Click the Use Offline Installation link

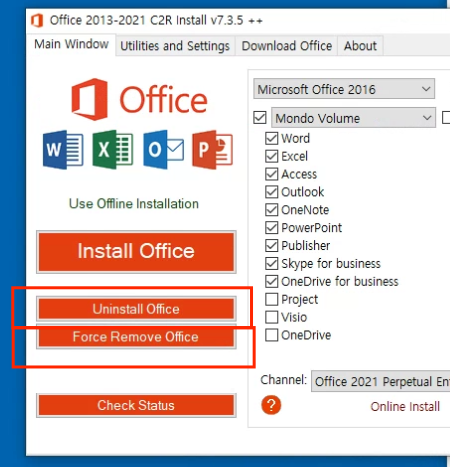(134, 204)
